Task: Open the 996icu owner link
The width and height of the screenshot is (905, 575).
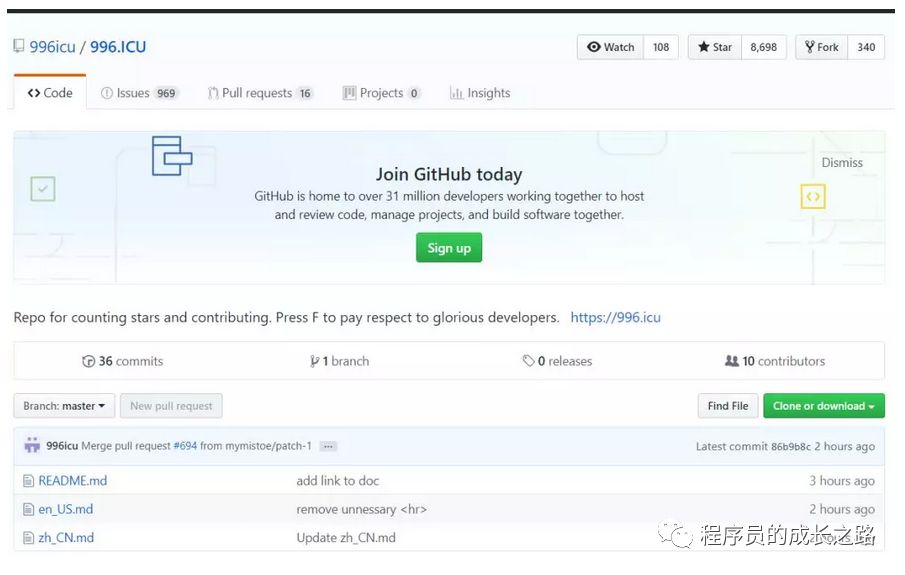Action: coord(53,47)
